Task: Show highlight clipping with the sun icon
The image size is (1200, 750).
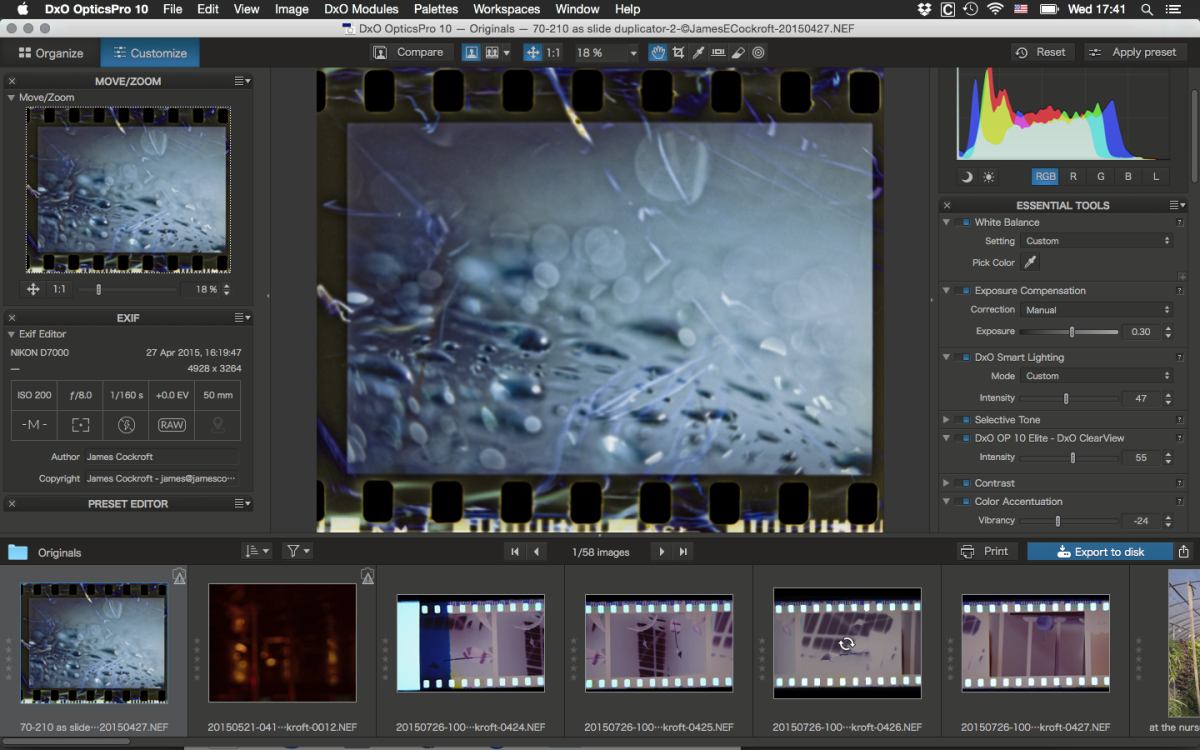Action: (989, 176)
